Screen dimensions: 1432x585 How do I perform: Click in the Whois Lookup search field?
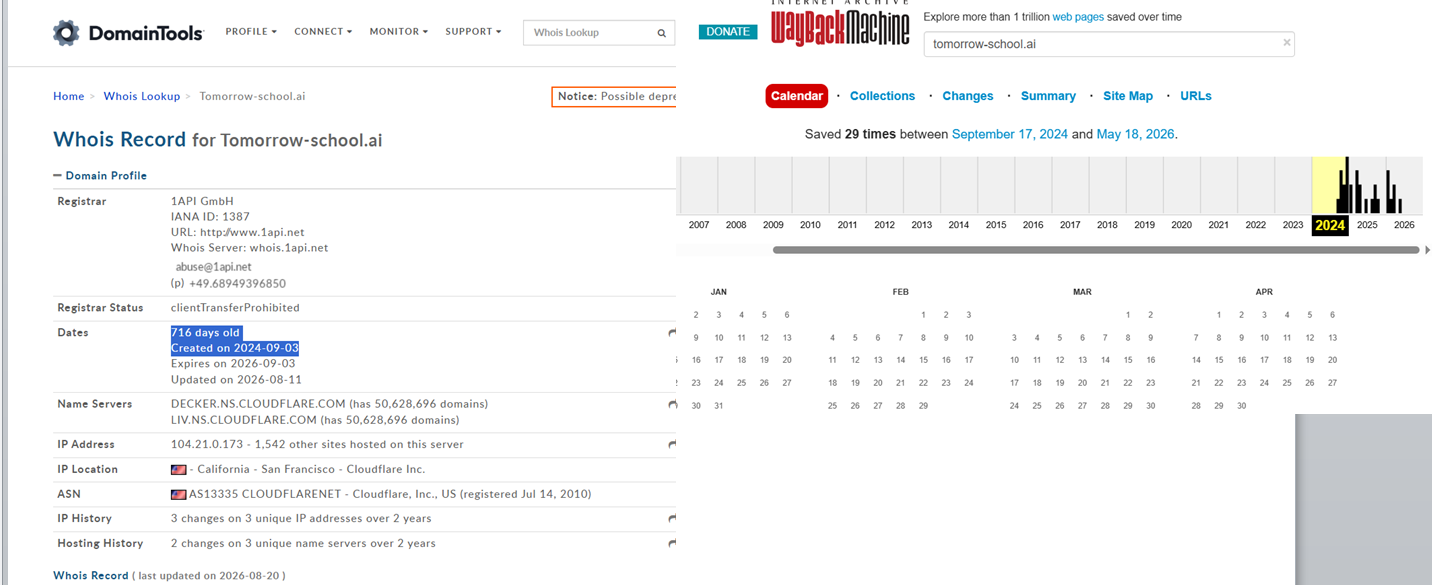pyautogui.click(x=588, y=33)
